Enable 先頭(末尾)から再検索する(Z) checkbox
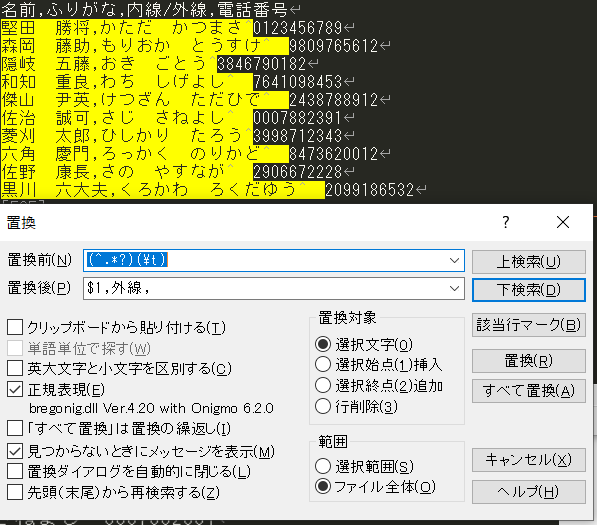 point(15,492)
